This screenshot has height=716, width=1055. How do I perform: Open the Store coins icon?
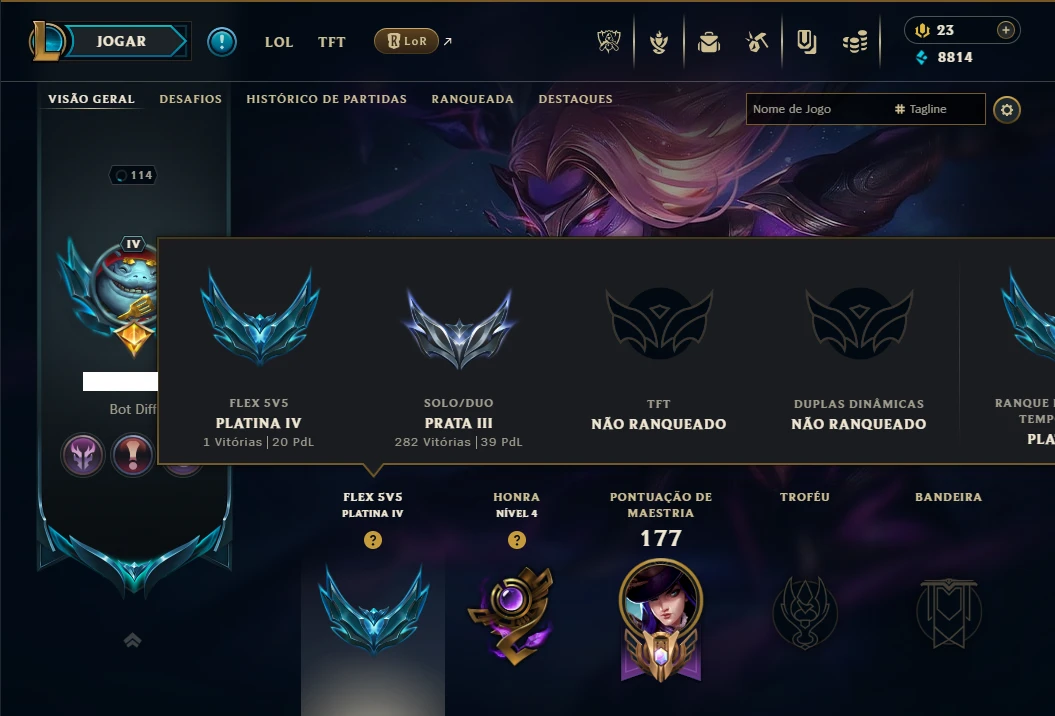tap(855, 42)
